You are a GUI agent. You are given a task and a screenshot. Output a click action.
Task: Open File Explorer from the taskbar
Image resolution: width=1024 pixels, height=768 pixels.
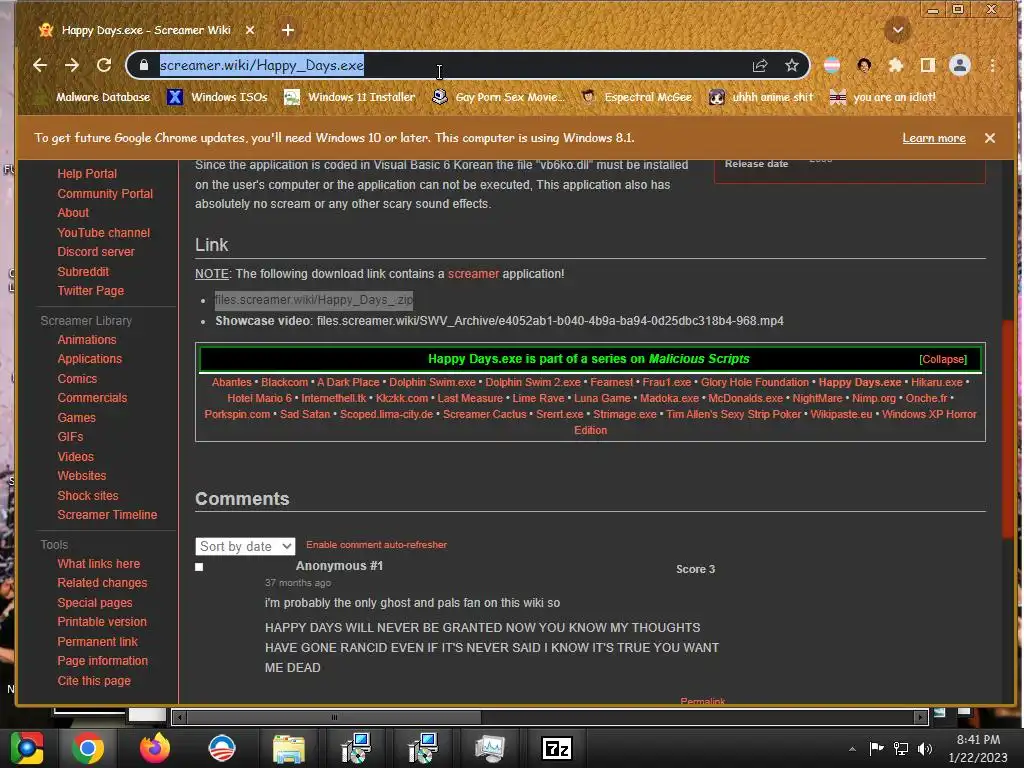(x=289, y=748)
